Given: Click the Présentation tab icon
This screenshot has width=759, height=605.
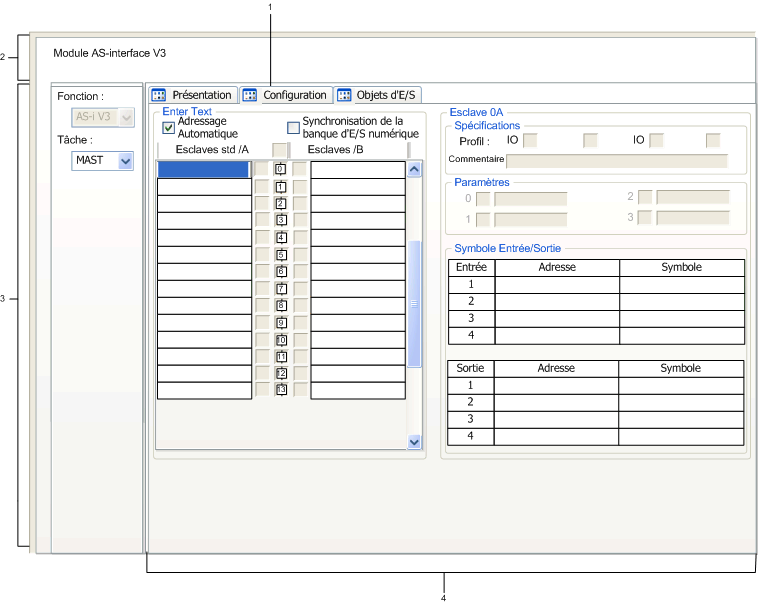Looking at the screenshot, I should (x=158, y=95).
